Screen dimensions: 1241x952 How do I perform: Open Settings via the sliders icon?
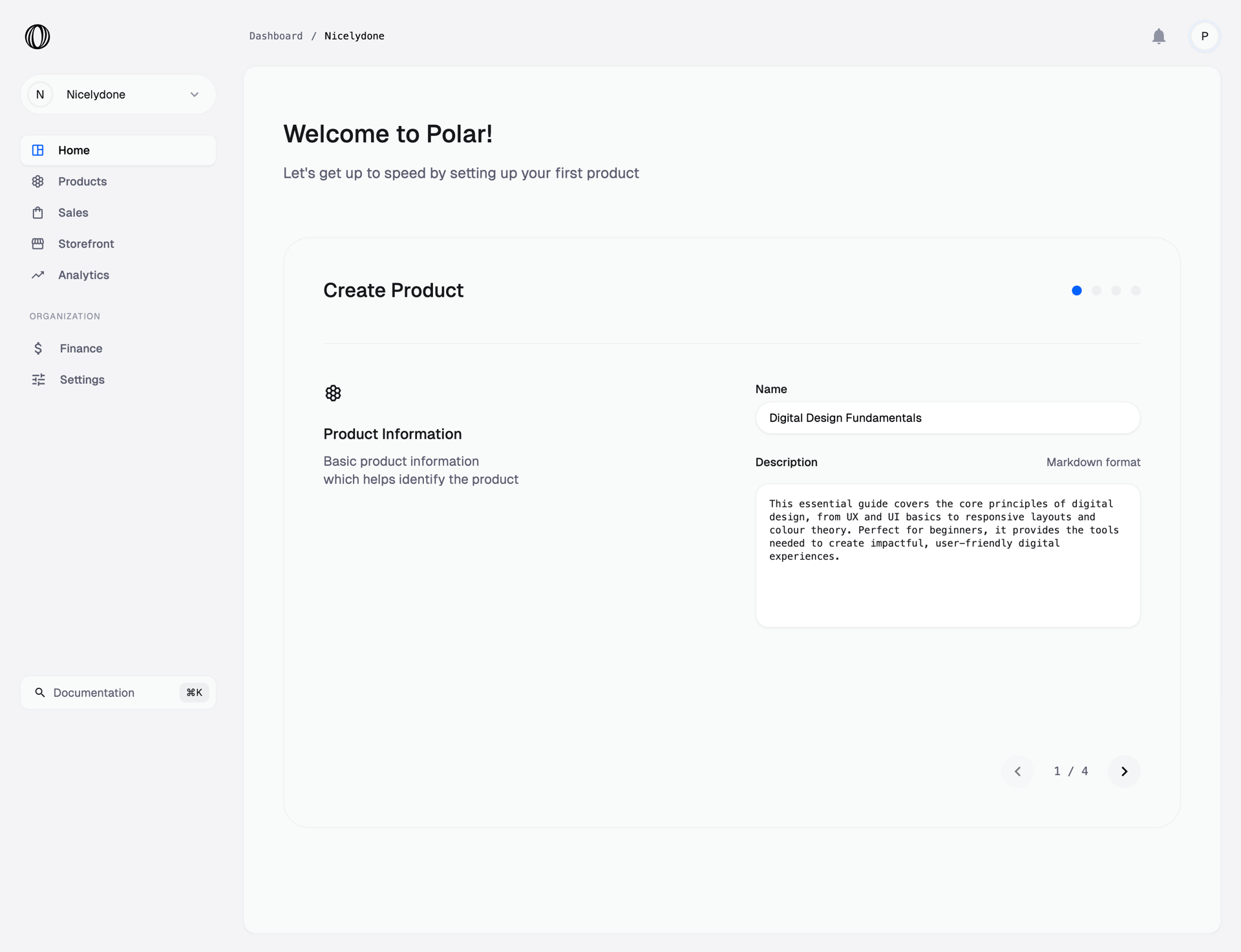(x=38, y=379)
